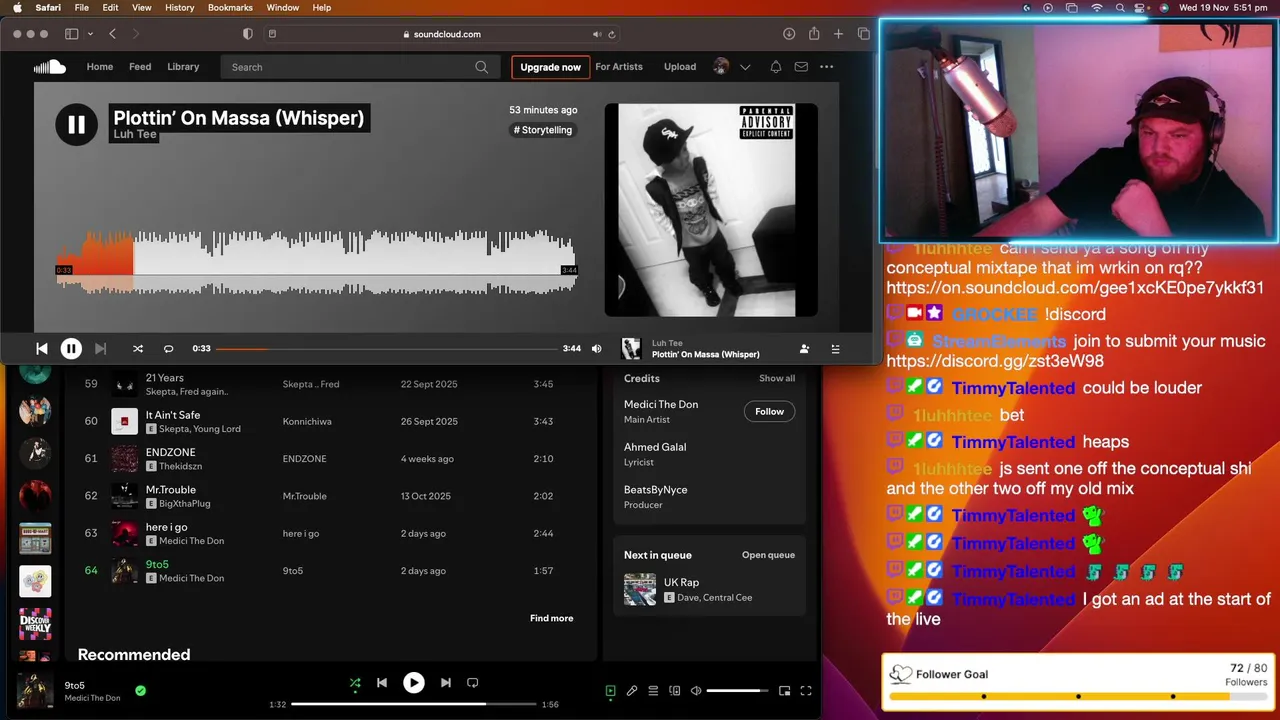Image resolution: width=1280 pixels, height=720 pixels.
Task: Open SoundCloud Feed tab
Action: click(x=140, y=67)
